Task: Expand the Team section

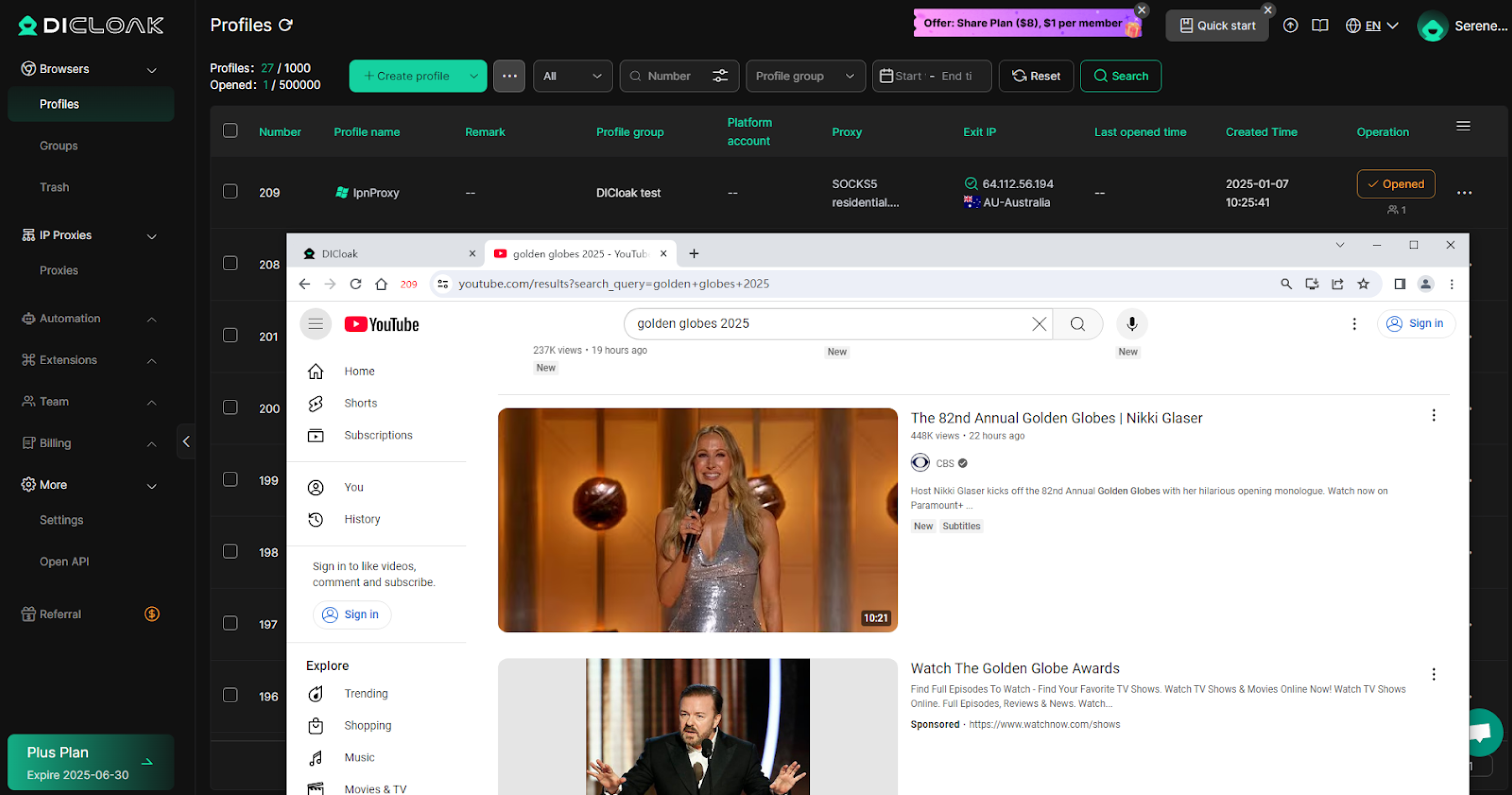Action: [152, 402]
